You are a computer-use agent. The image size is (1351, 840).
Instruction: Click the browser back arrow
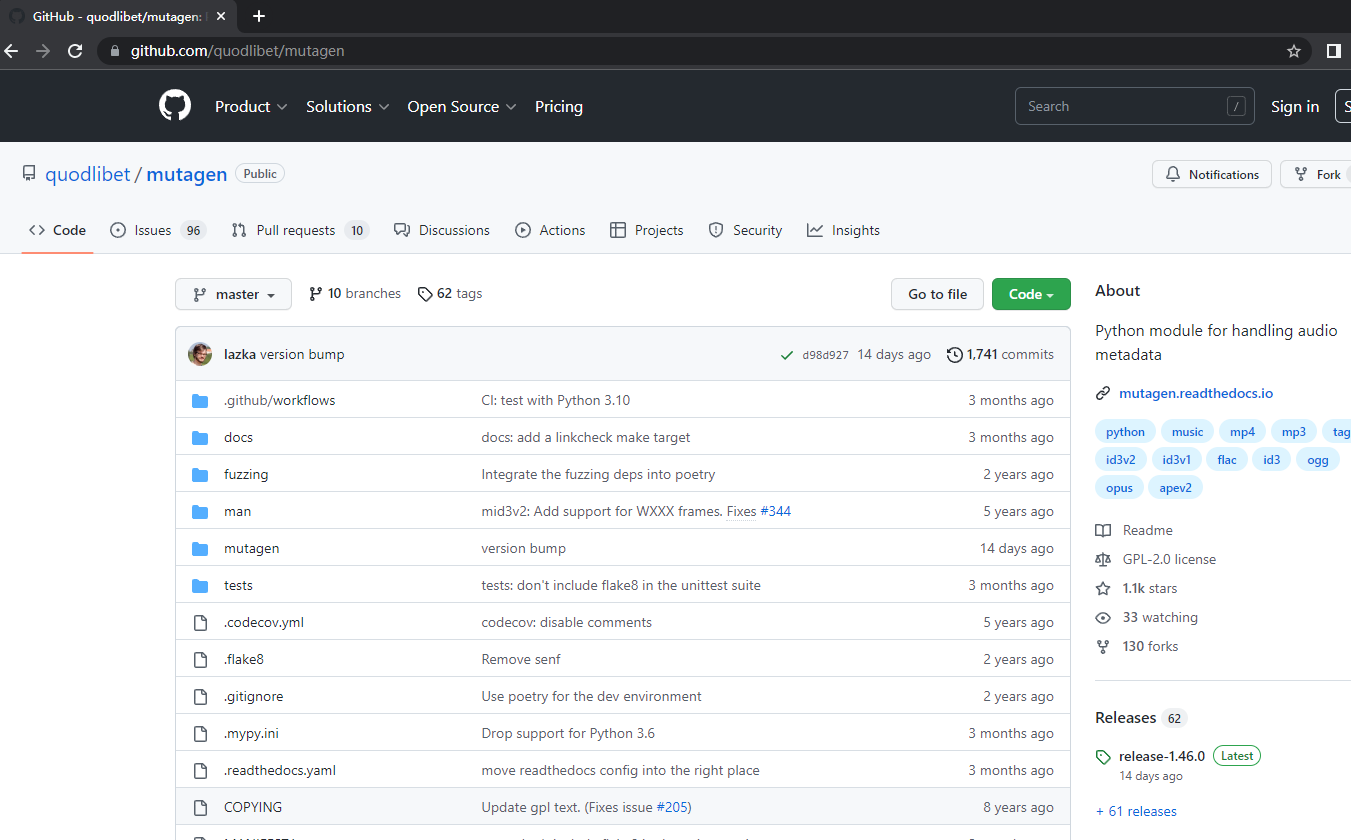tap(12, 51)
